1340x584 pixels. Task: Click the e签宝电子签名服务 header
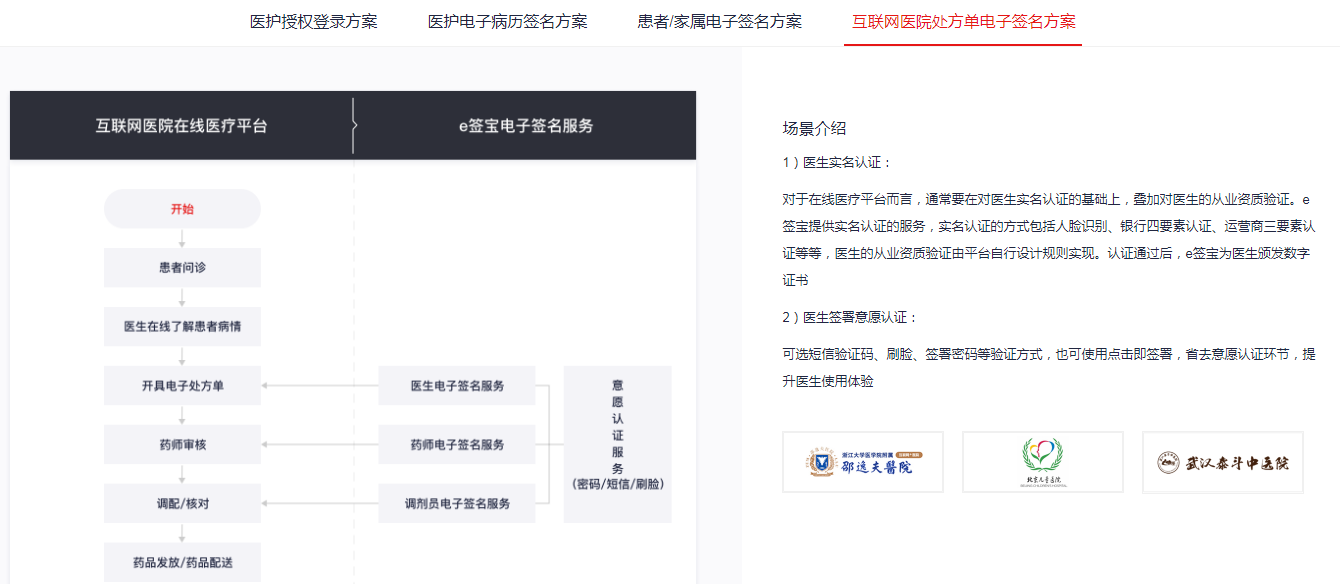[525, 126]
